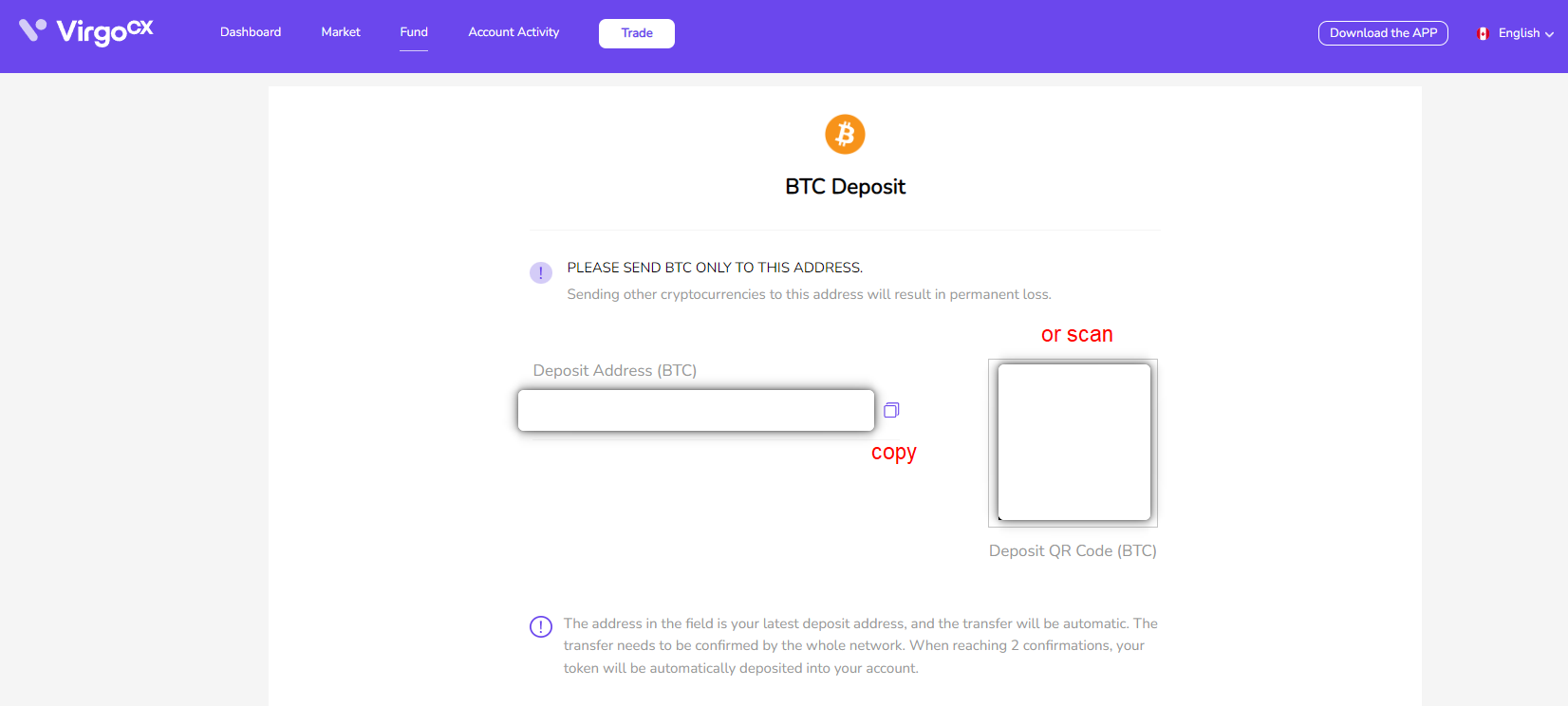The width and height of the screenshot is (1568, 706).
Task: Click inside the BTC deposit address field
Action: click(696, 410)
